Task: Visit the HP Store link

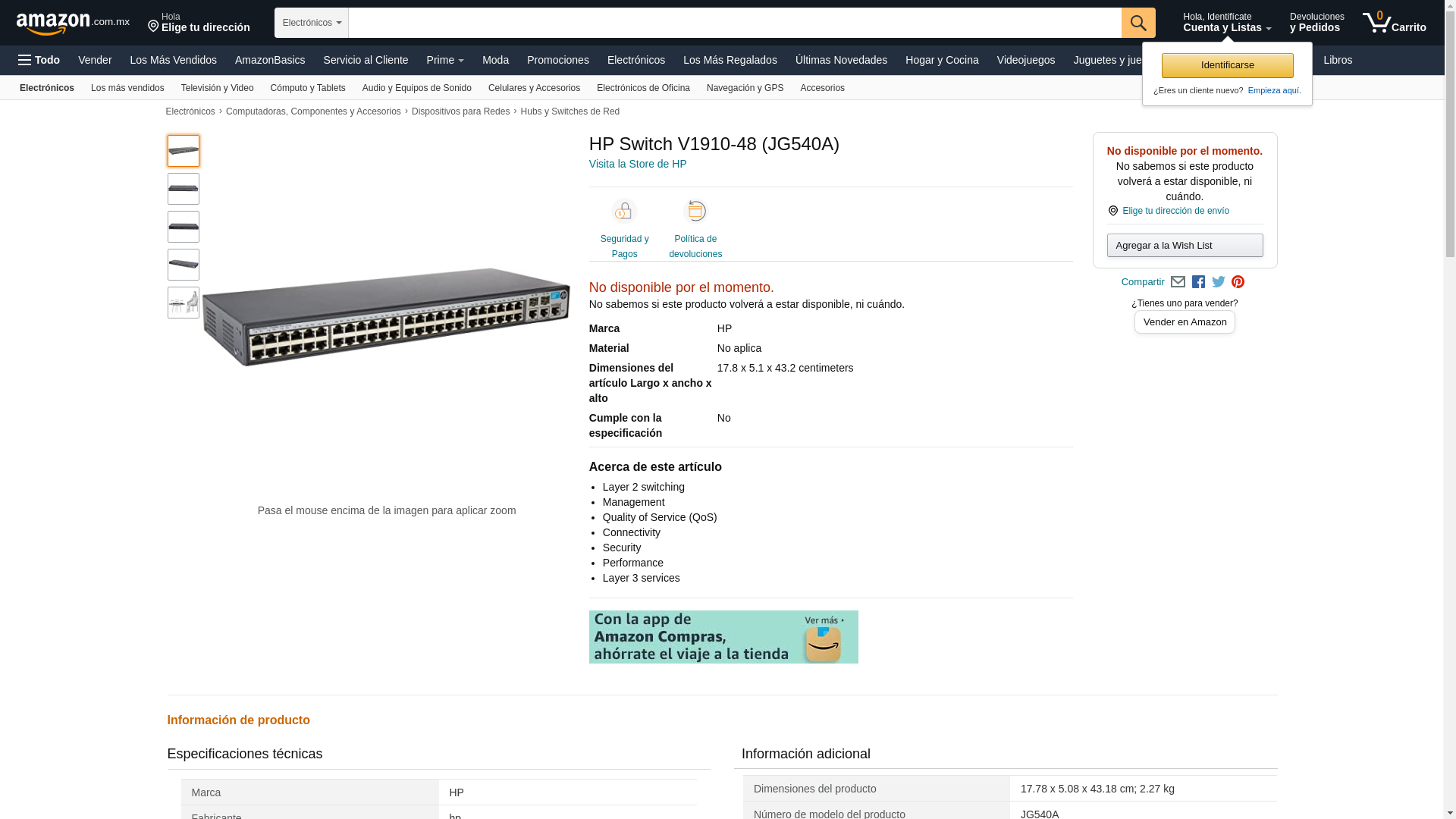Action: (x=638, y=164)
